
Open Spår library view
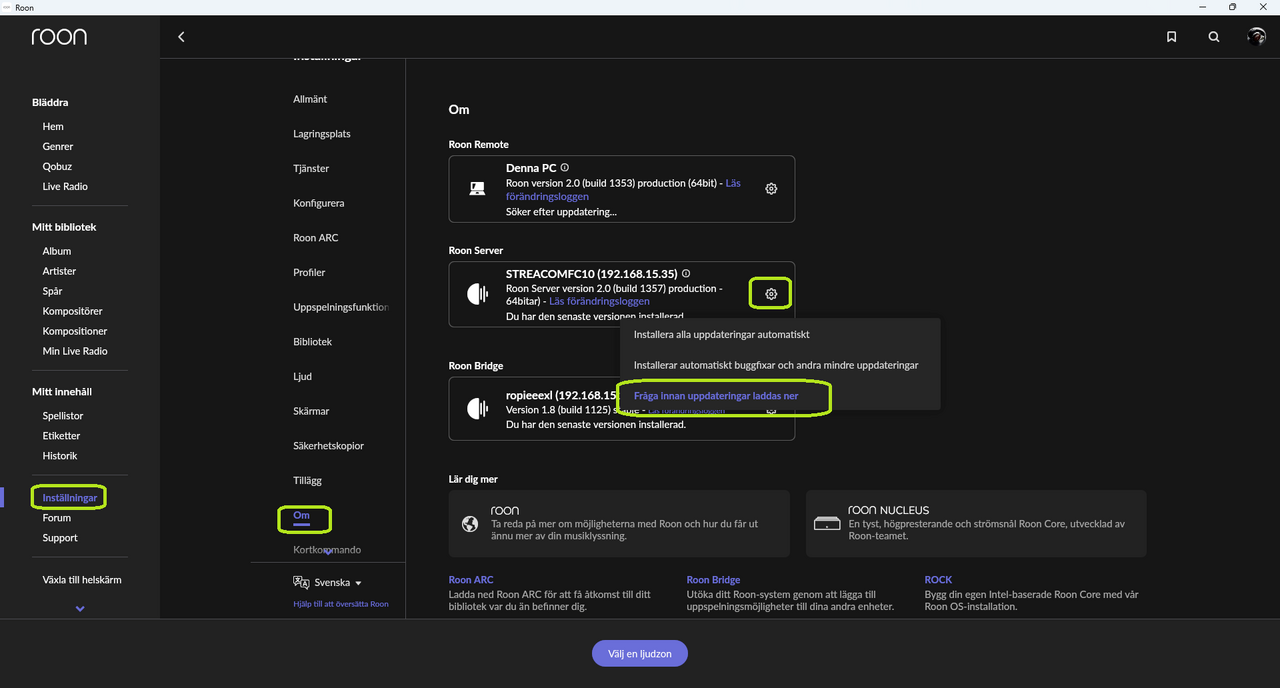52,291
